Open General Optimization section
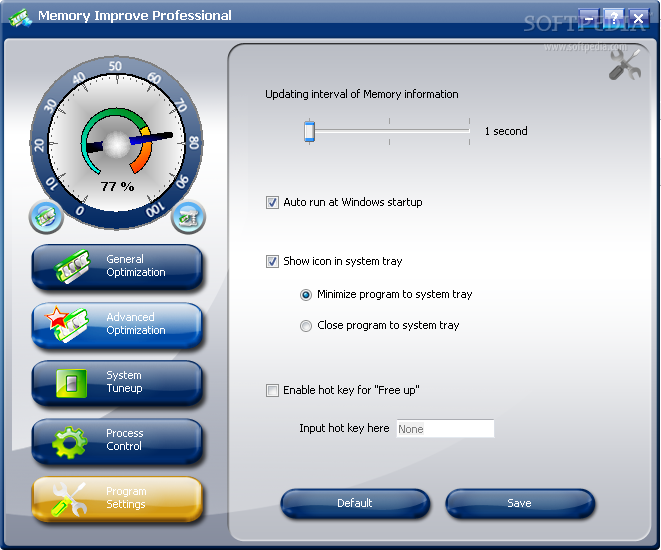 pyautogui.click(x=118, y=266)
